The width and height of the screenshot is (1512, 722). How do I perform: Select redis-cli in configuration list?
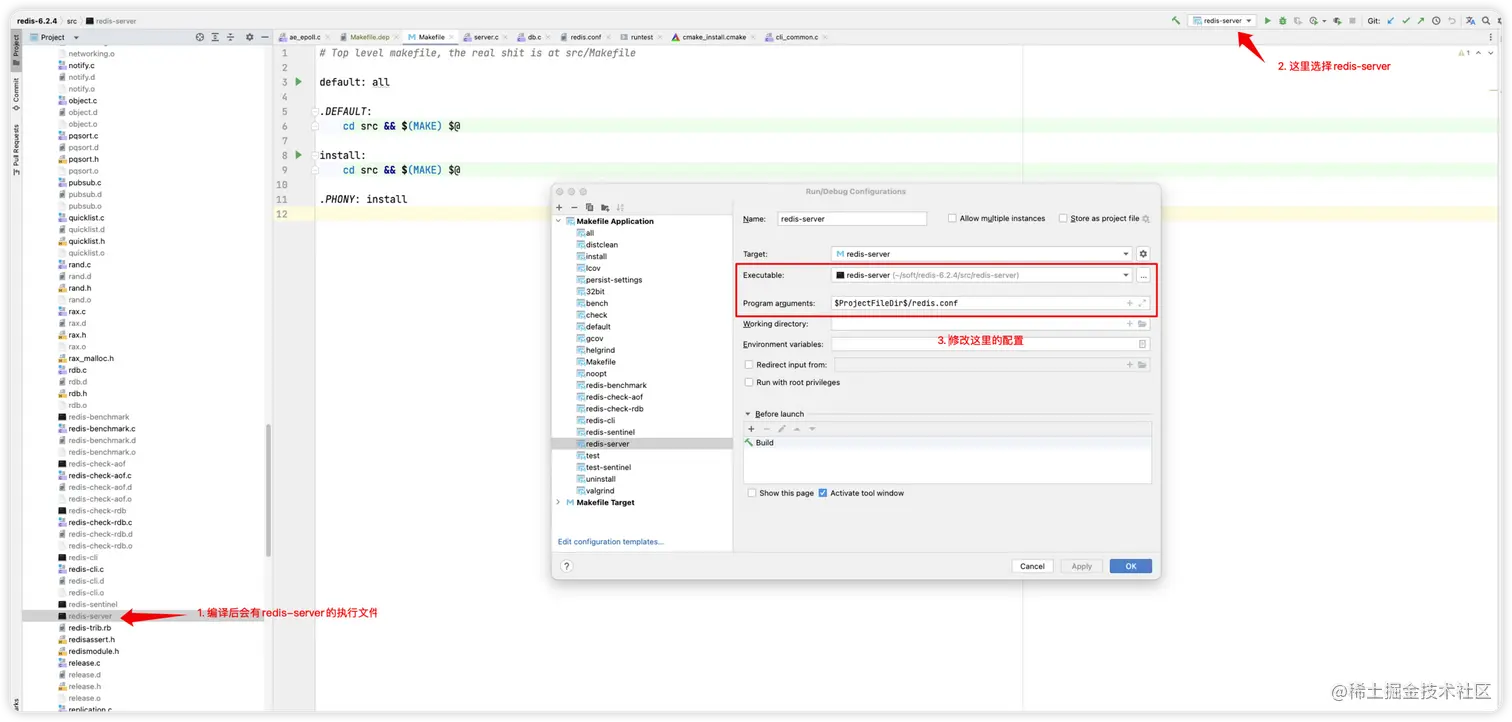(600, 420)
